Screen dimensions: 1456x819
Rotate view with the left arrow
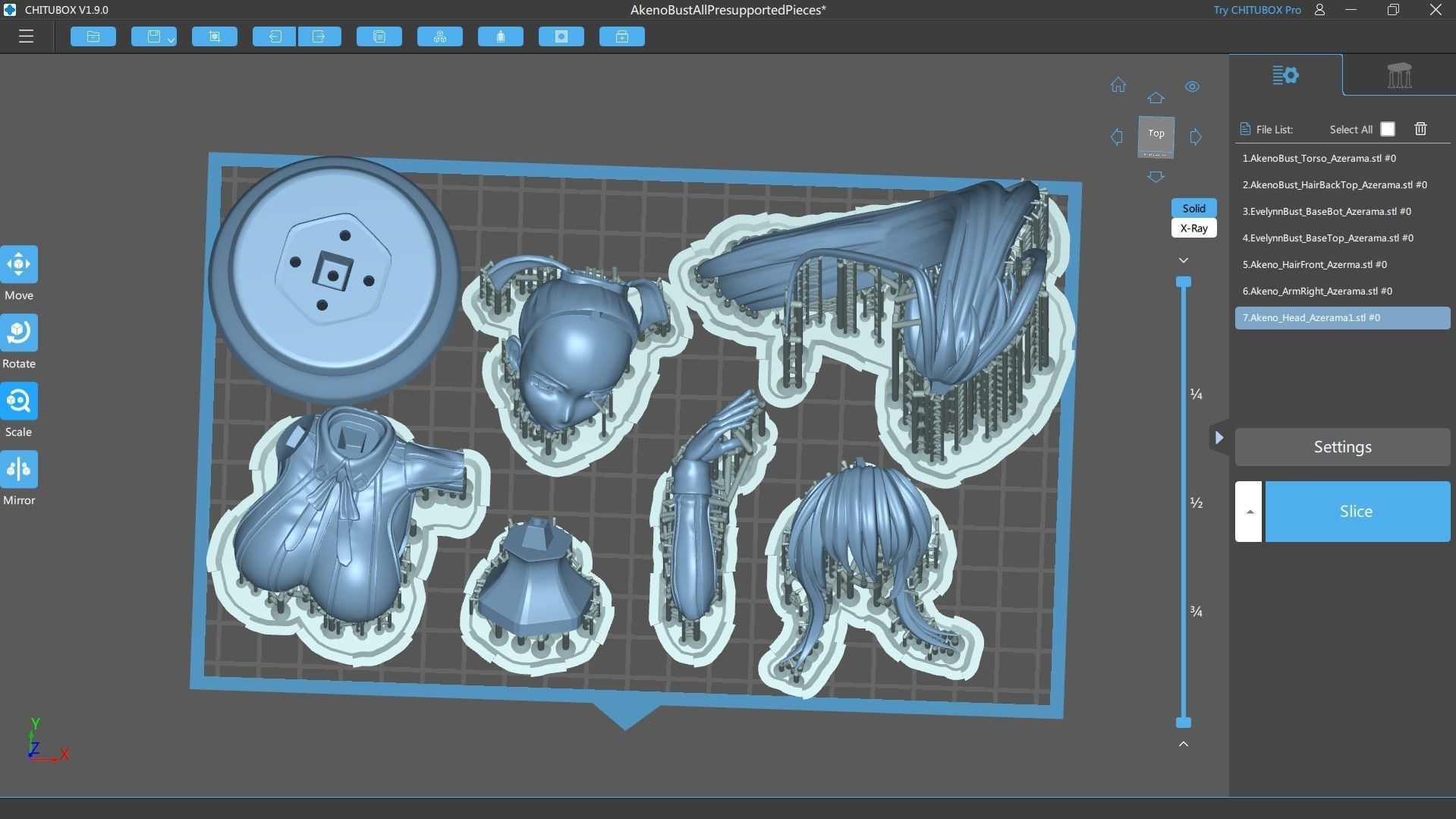pyautogui.click(x=1117, y=137)
